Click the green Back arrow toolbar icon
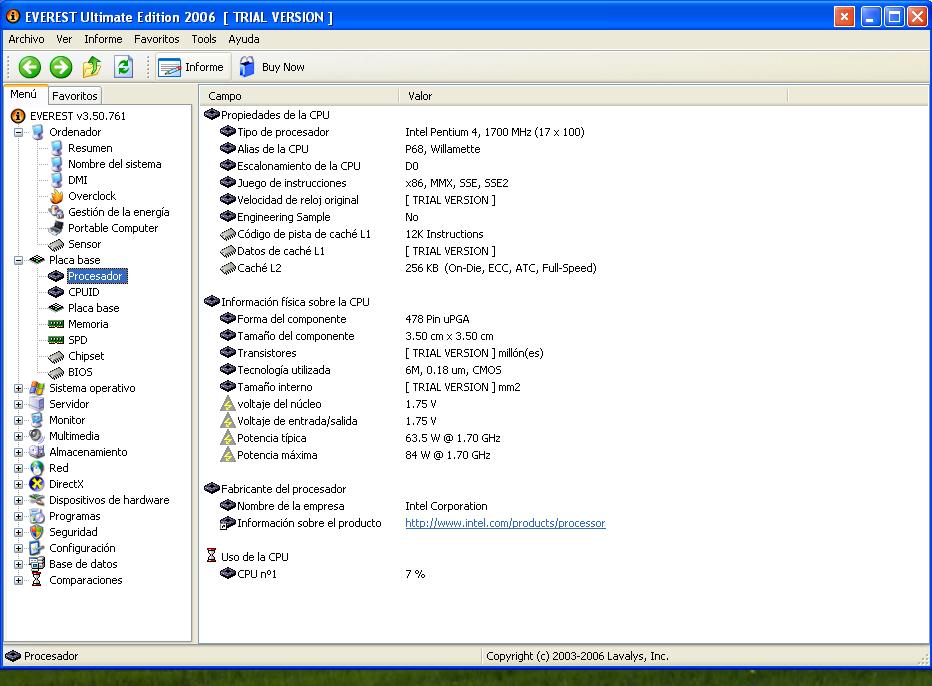932x686 pixels. (29, 67)
